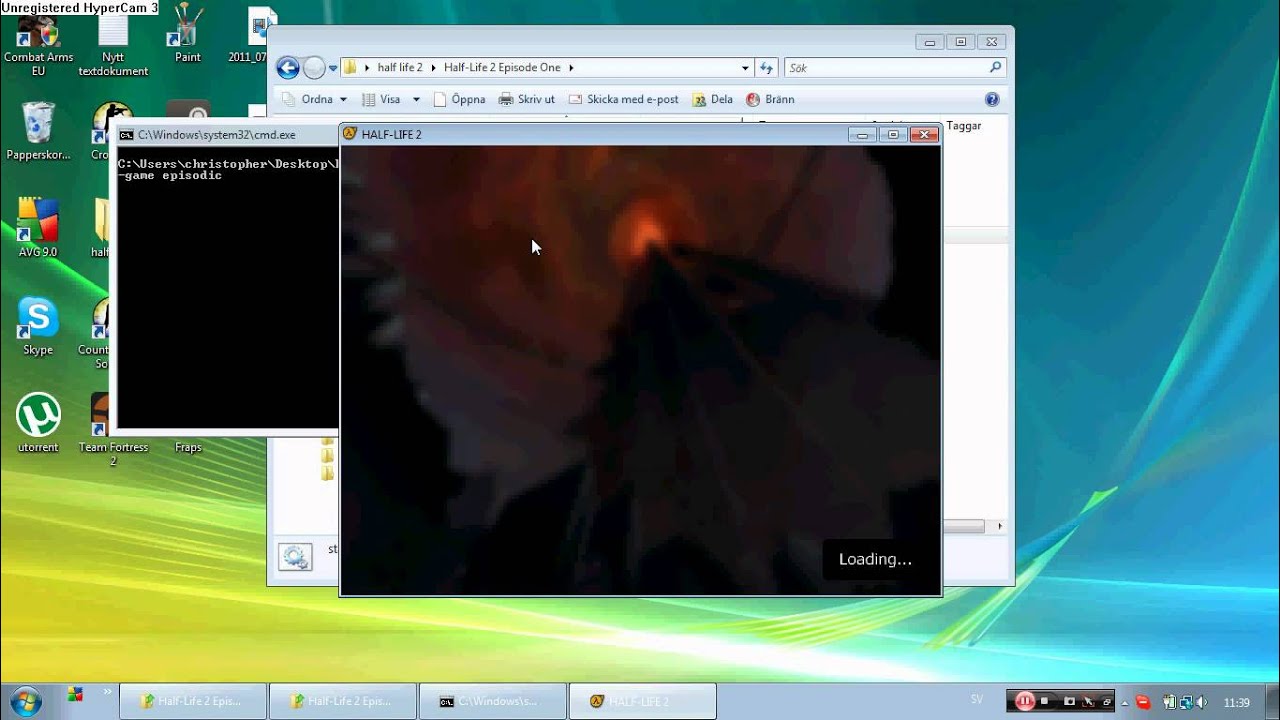This screenshot has width=1280, height=720.
Task: Click the search magnifier icon in Explorer
Action: click(x=995, y=67)
